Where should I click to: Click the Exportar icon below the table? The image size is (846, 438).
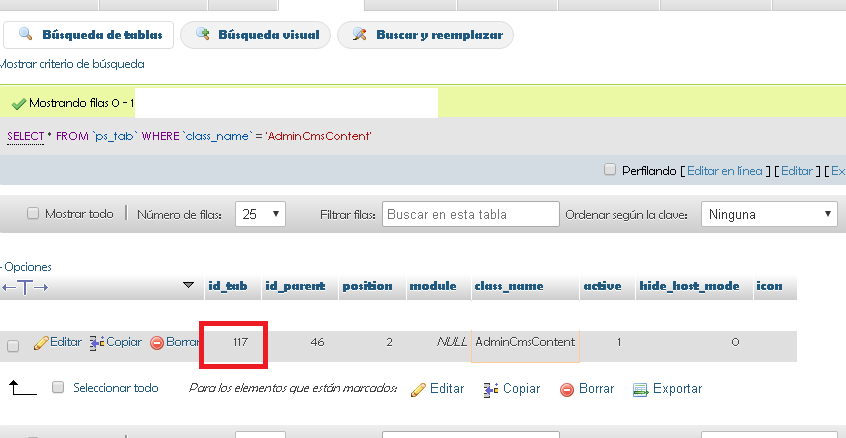point(641,389)
